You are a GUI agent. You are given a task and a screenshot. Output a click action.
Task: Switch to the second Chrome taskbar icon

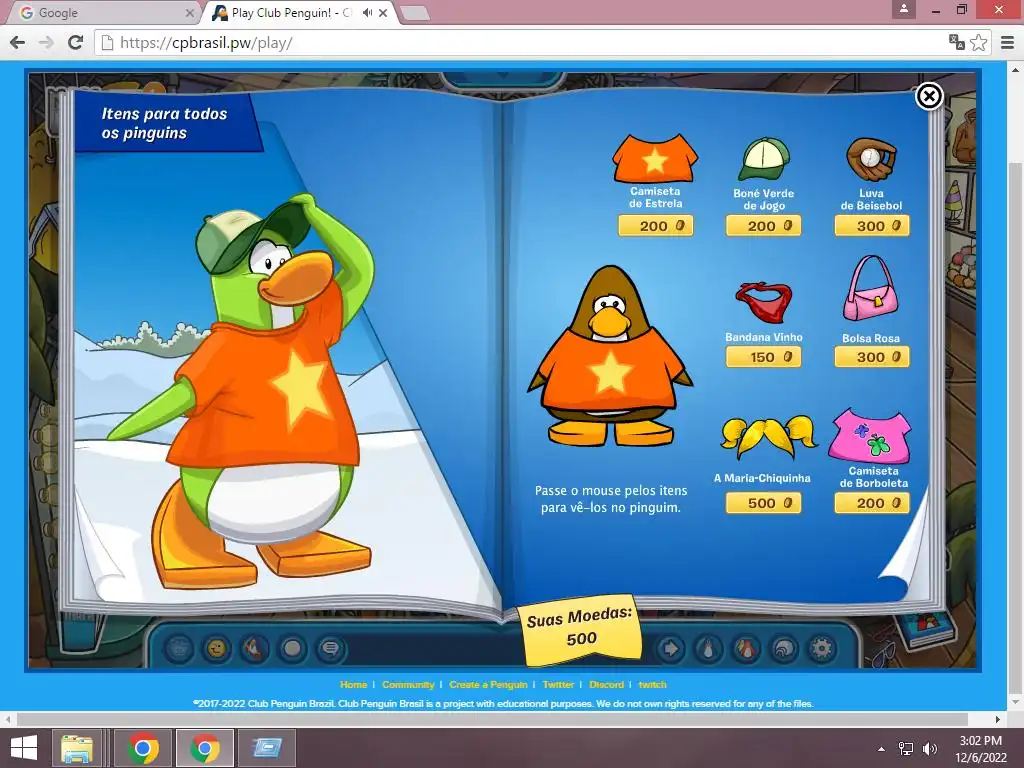coord(205,748)
